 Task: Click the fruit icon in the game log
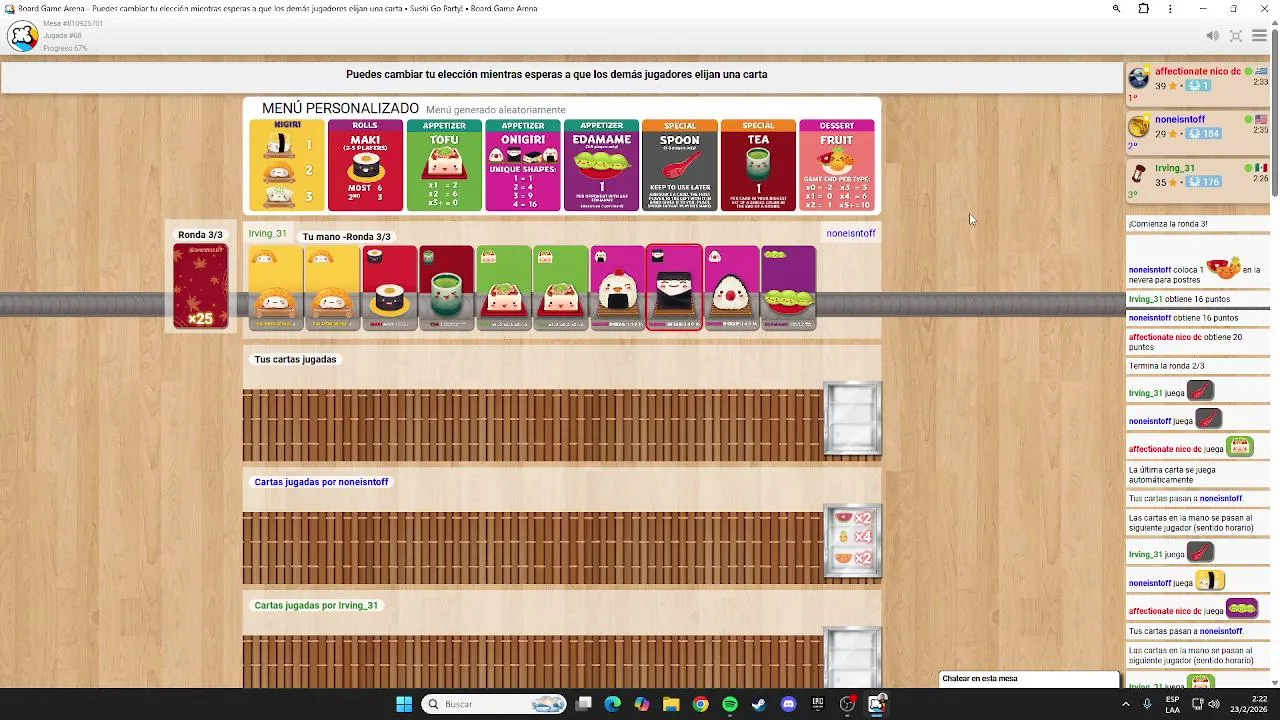[x=1225, y=267]
